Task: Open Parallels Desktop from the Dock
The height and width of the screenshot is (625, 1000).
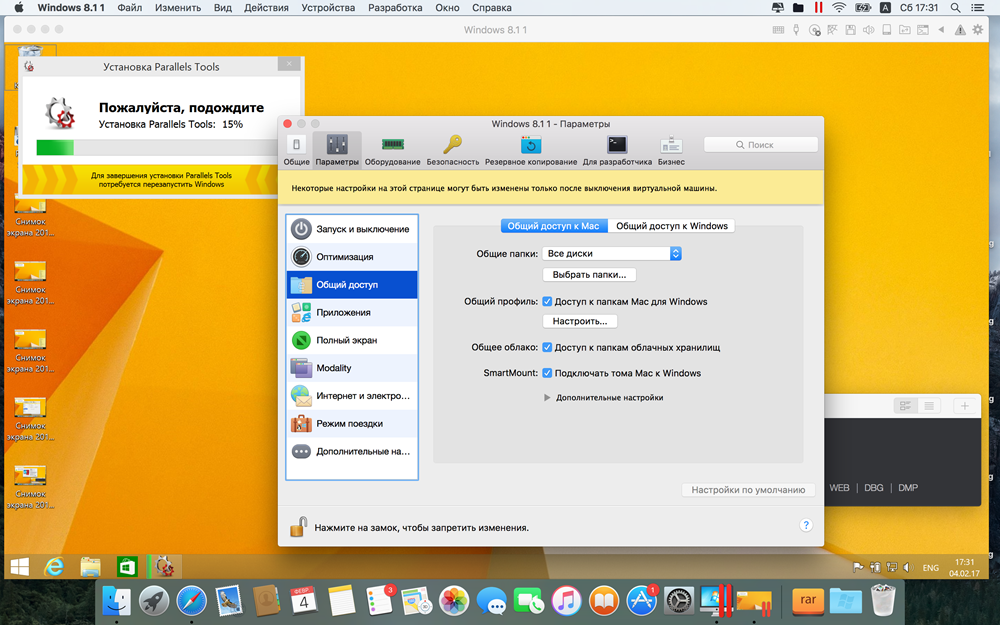Action: pyautogui.click(x=716, y=601)
